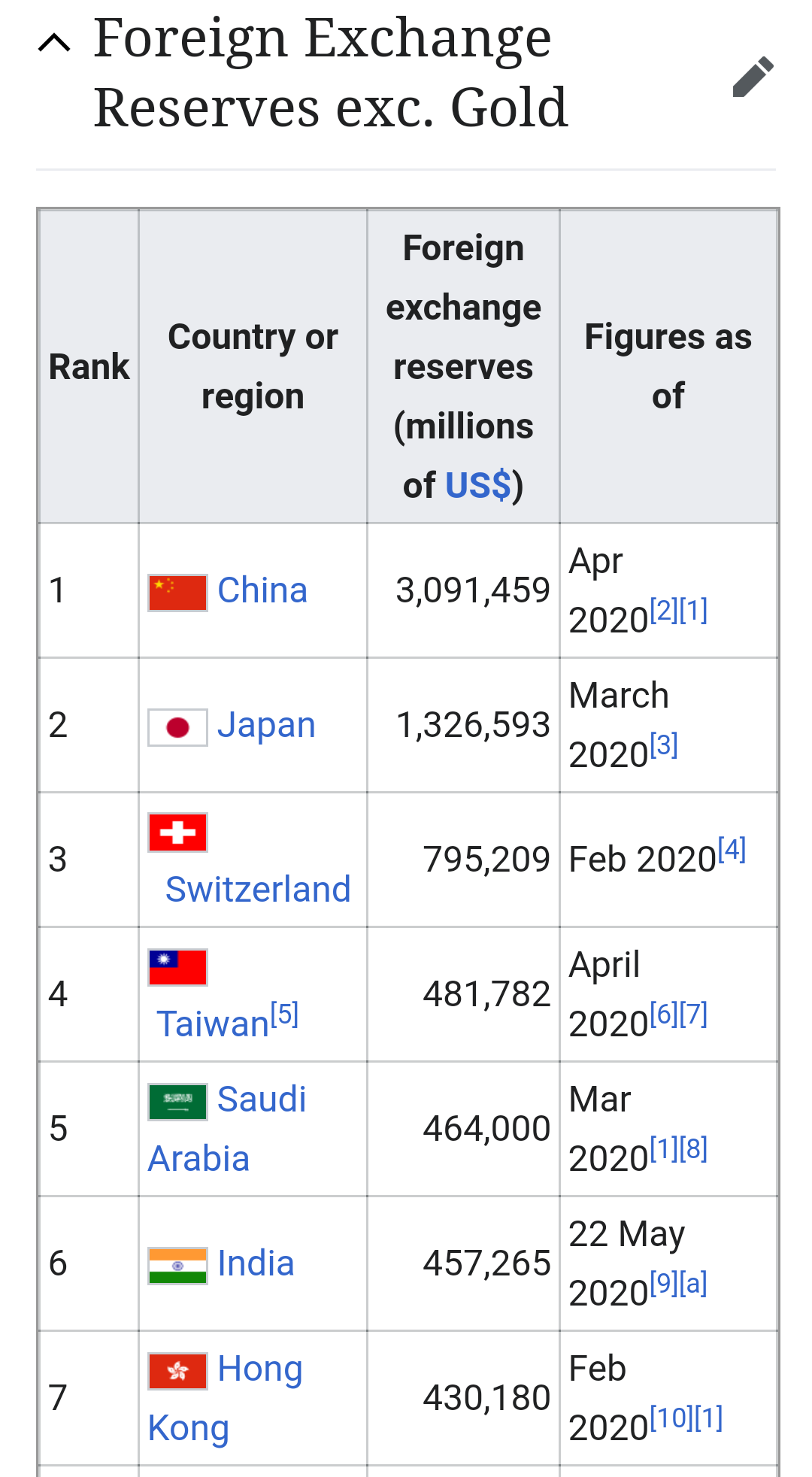Viewport: 812px width, 1477px height.
Task: Open the Japan article link
Action: (x=266, y=725)
